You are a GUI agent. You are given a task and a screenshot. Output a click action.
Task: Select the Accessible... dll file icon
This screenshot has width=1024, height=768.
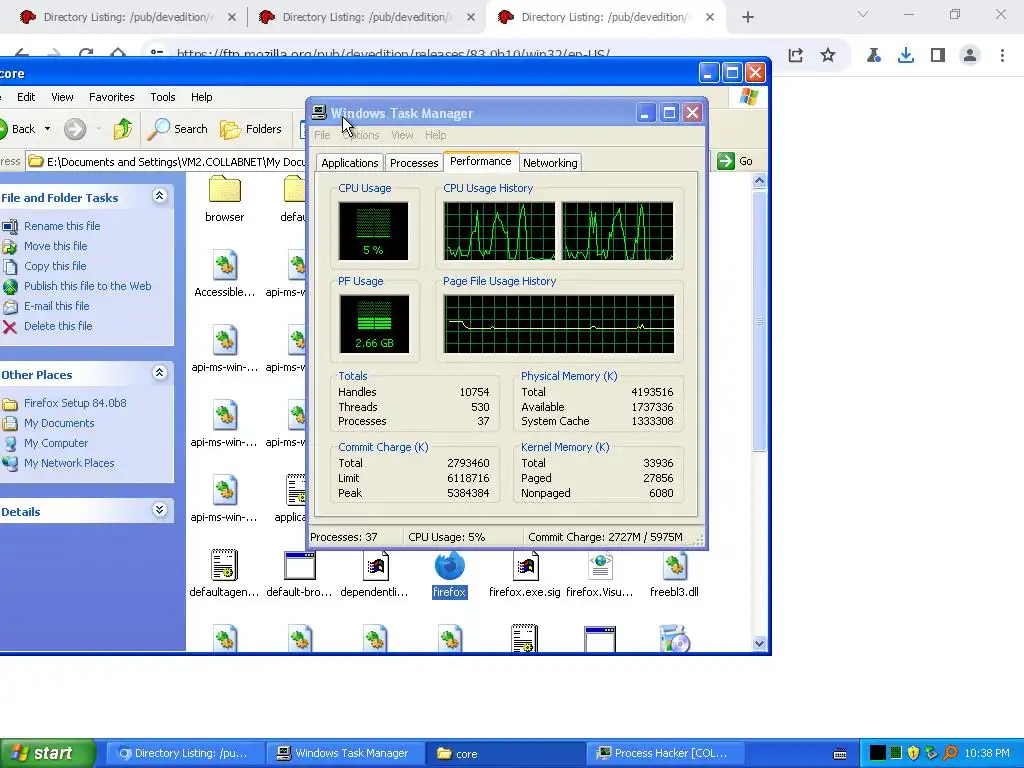tap(225, 266)
